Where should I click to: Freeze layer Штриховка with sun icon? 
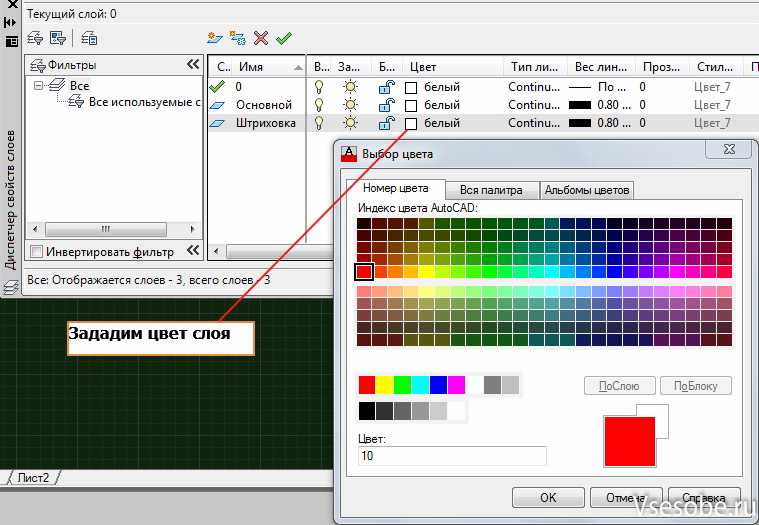[350, 123]
